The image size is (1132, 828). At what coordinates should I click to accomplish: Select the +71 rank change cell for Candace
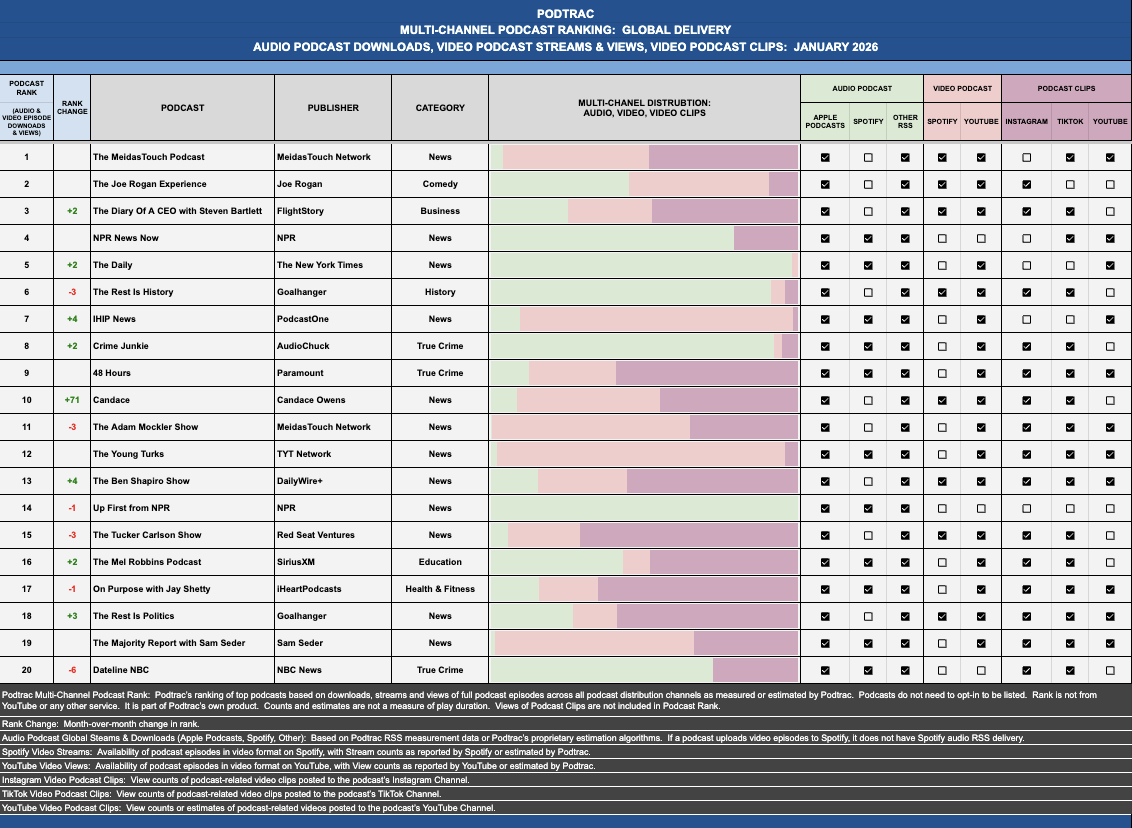tap(71, 400)
